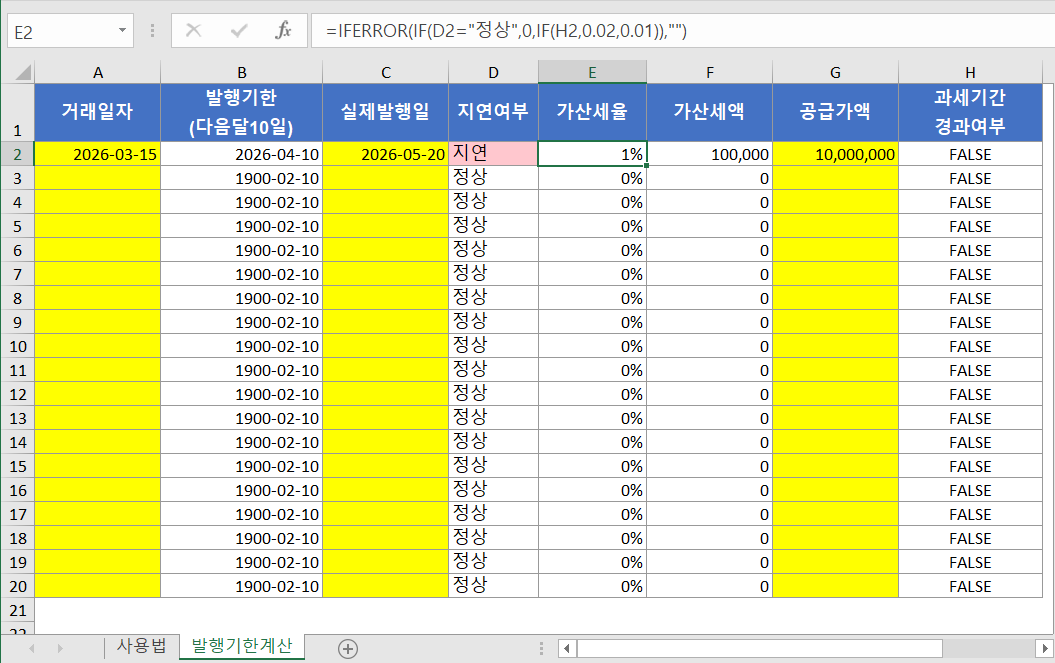
Task: Select row 2 header
Action: click(17, 154)
